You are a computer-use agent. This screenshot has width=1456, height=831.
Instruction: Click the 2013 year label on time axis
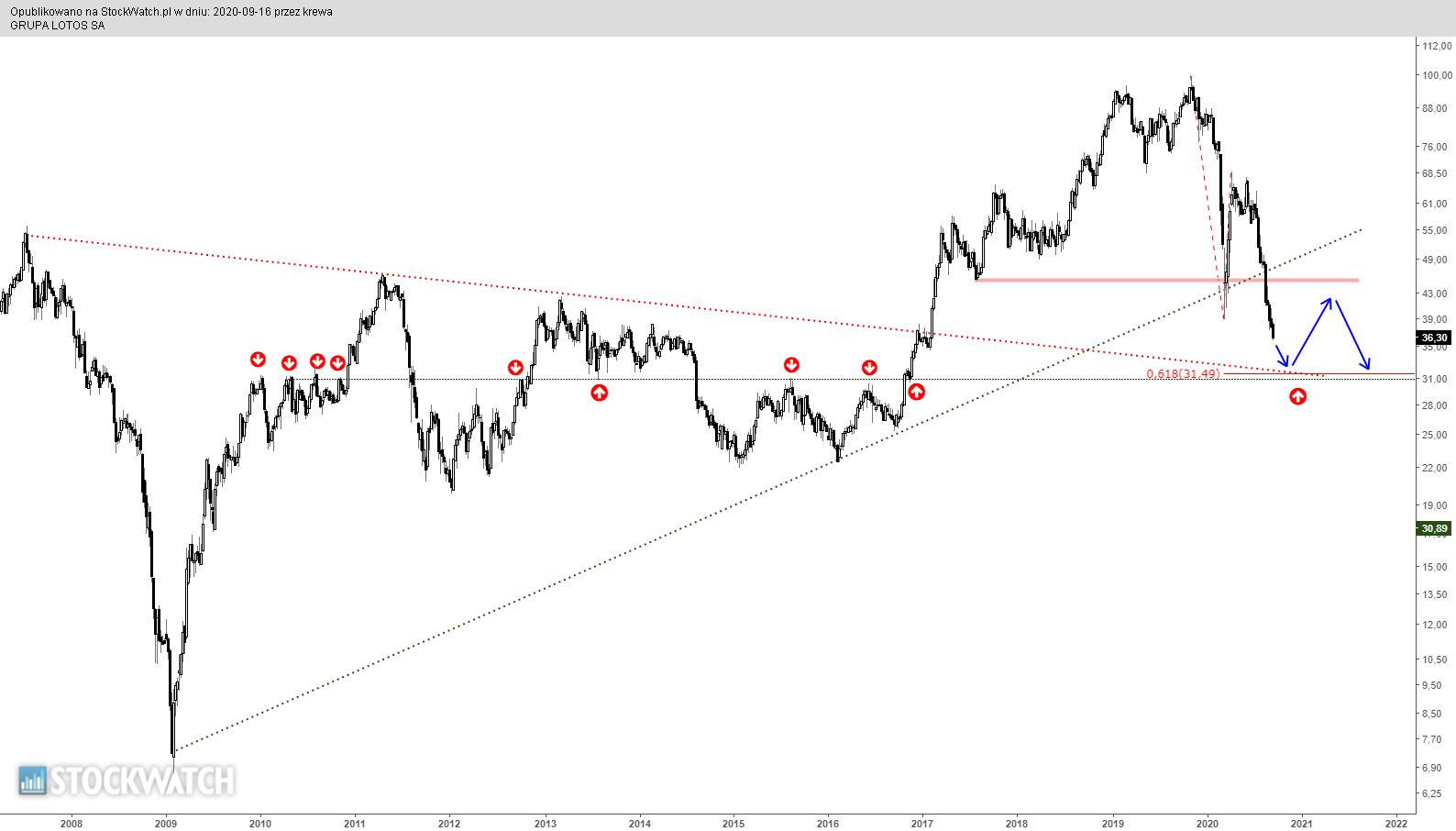546,823
